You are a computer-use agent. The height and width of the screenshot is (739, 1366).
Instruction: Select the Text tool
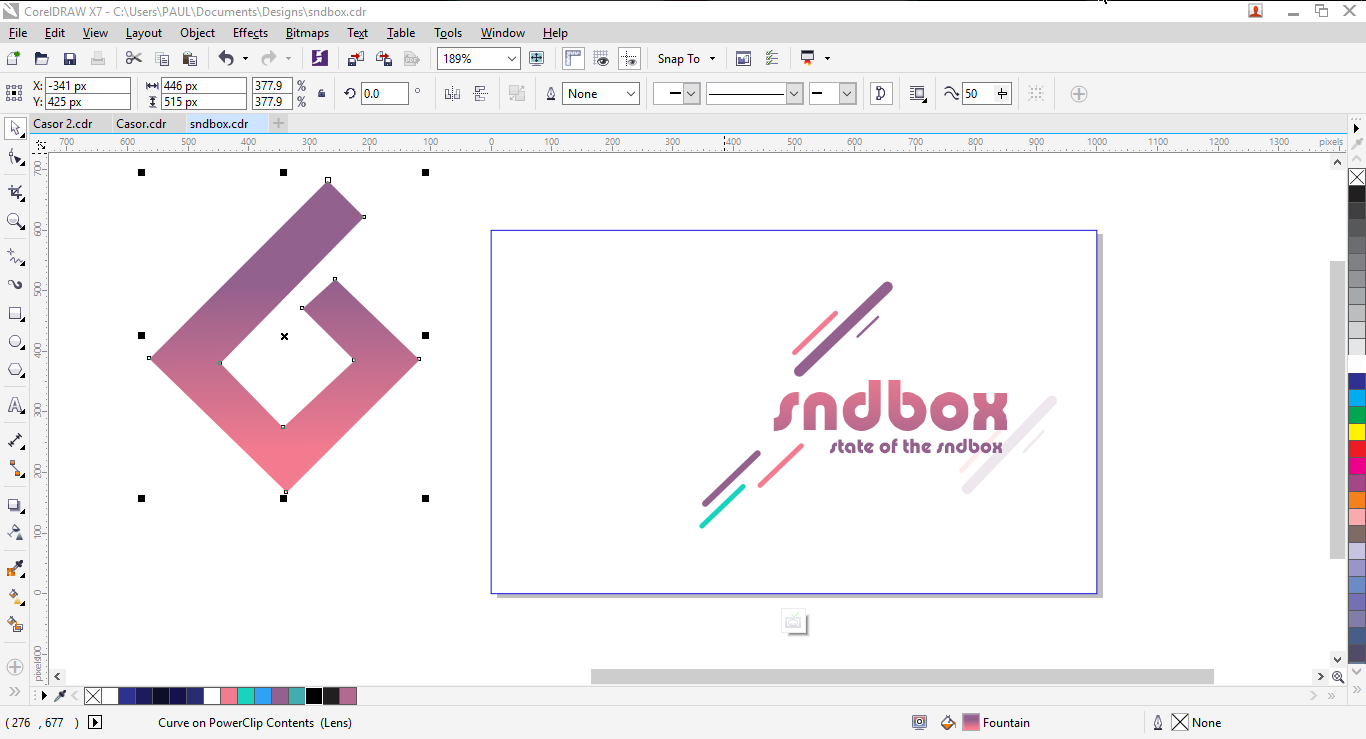coord(15,405)
